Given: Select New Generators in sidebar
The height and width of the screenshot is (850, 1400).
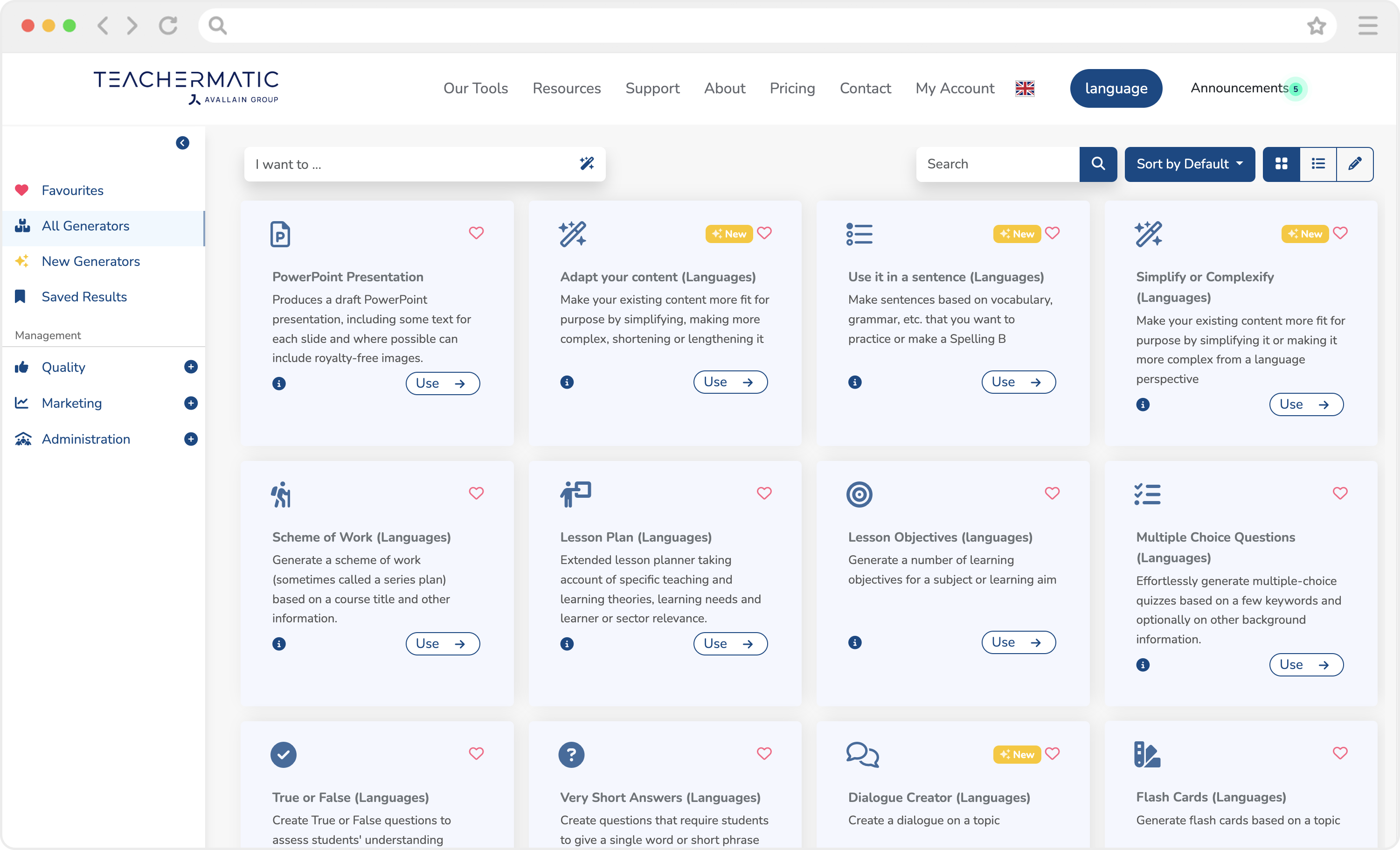Looking at the screenshot, I should pyautogui.click(x=90, y=261).
